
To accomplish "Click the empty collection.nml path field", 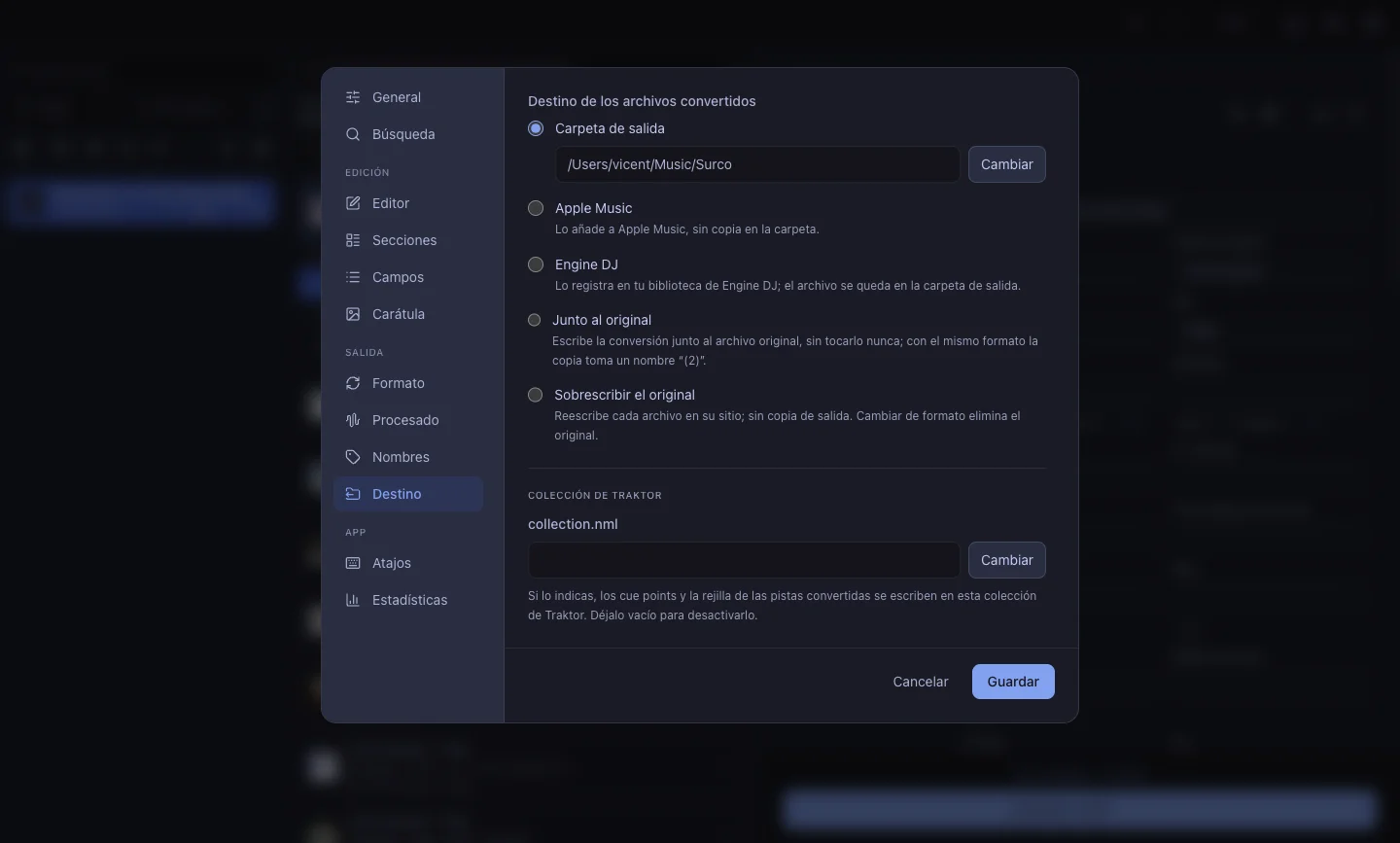I will [x=744, y=560].
